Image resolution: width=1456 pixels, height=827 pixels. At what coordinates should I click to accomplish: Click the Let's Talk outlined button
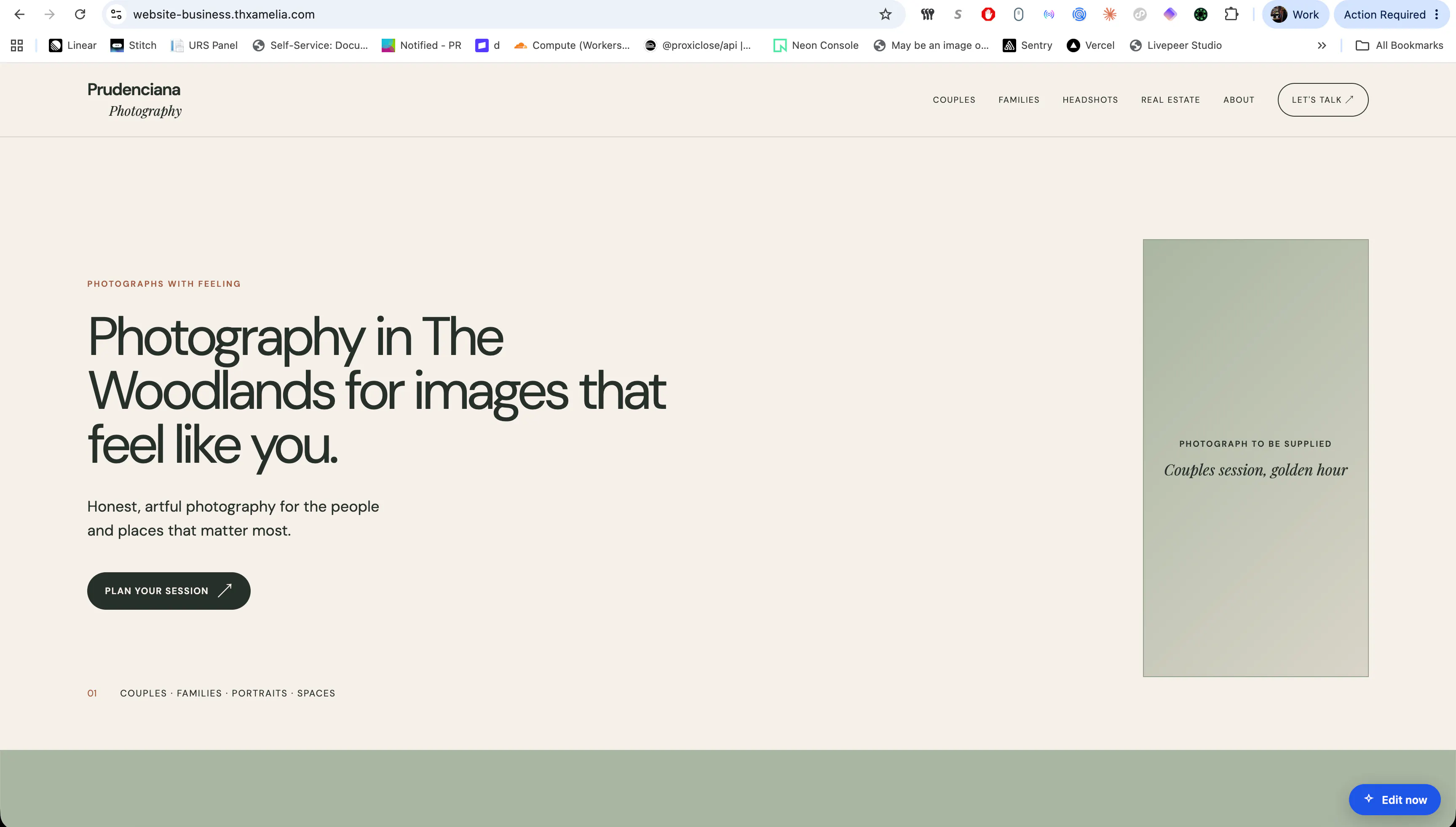pos(1322,100)
